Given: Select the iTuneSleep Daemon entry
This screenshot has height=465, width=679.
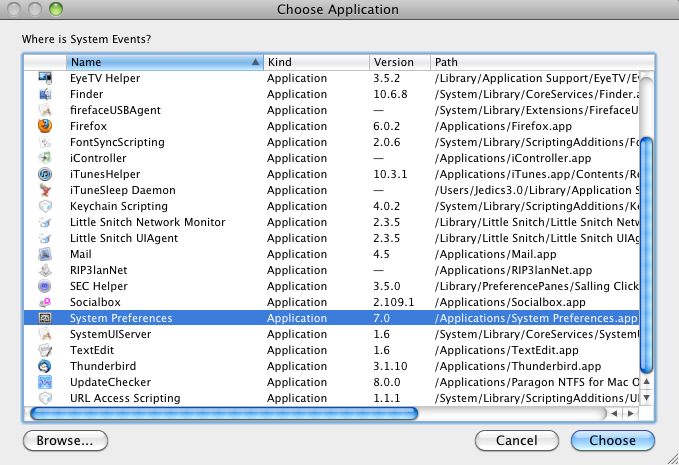Looking at the screenshot, I should 123,191.
